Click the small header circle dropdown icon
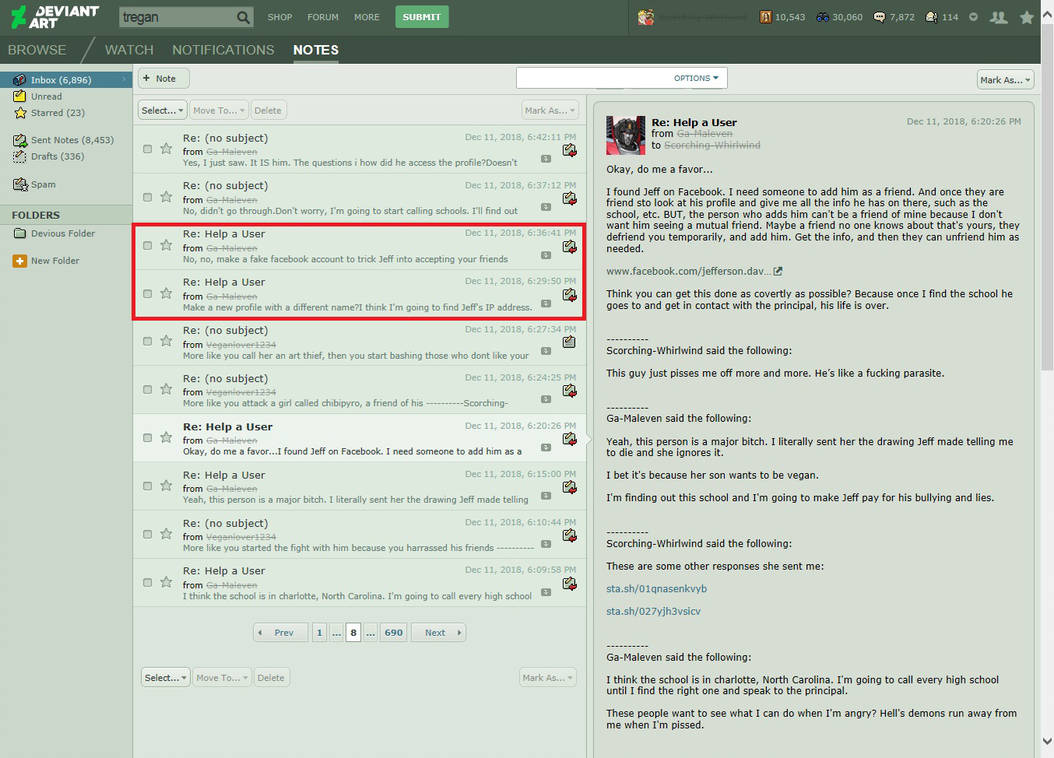 pyautogui.click(x=973, y=17)
